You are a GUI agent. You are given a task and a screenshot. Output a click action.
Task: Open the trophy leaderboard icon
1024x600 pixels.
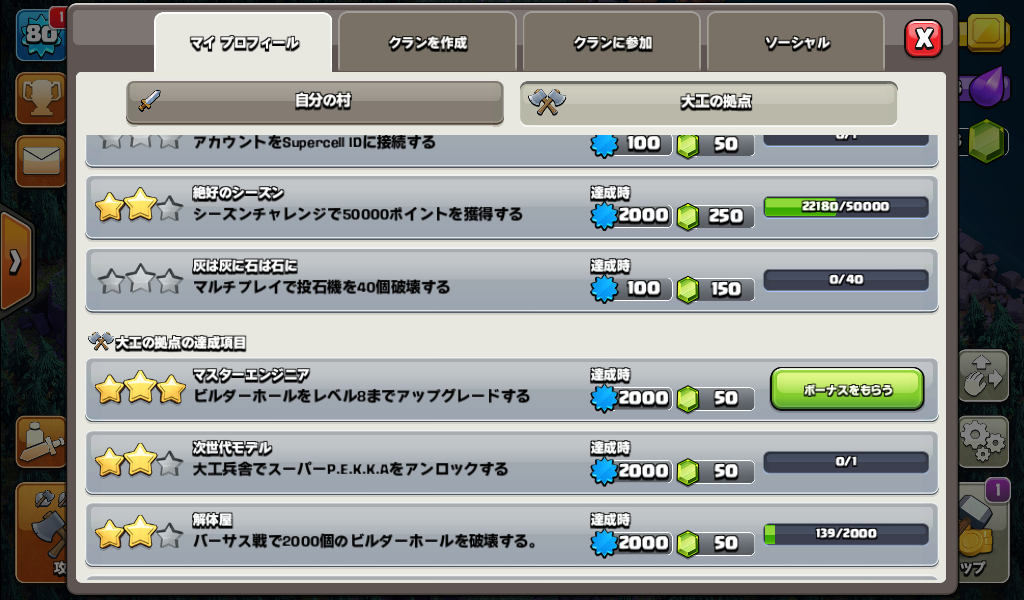point(41,99)
